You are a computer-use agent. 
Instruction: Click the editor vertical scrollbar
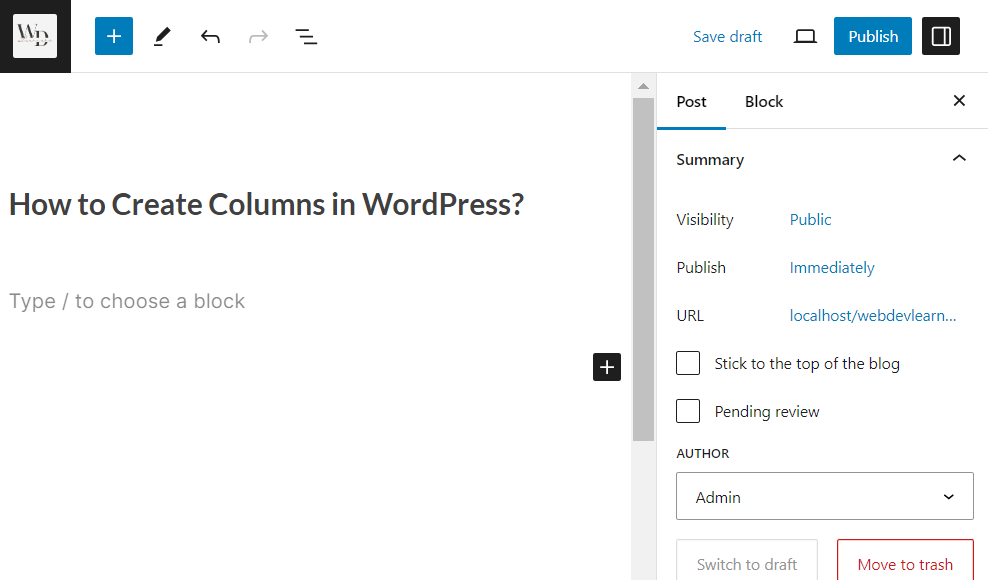click(643, 270)
